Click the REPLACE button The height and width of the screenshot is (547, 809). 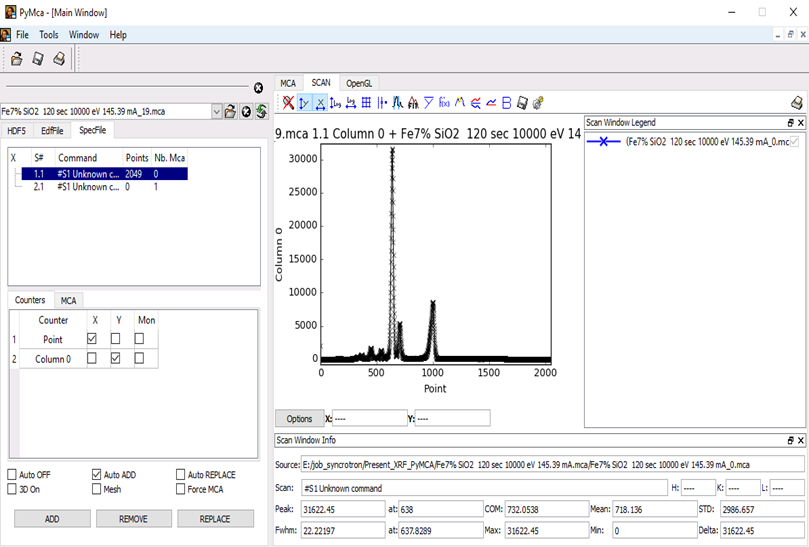click(x=215, y=519)
